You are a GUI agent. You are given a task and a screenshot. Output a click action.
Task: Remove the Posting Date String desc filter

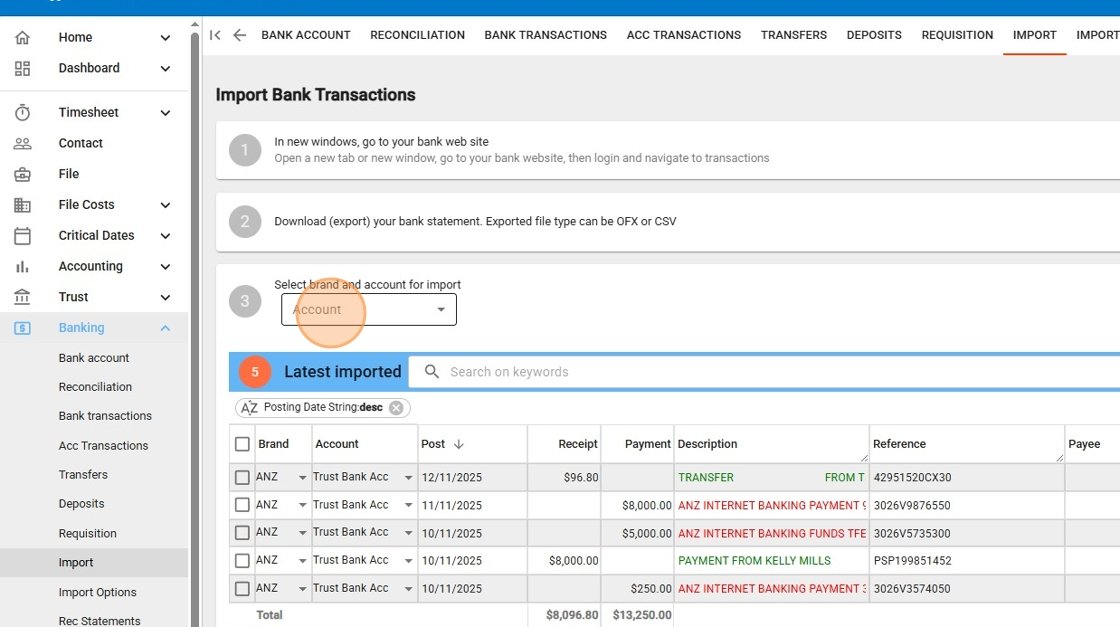pos(396,408)
